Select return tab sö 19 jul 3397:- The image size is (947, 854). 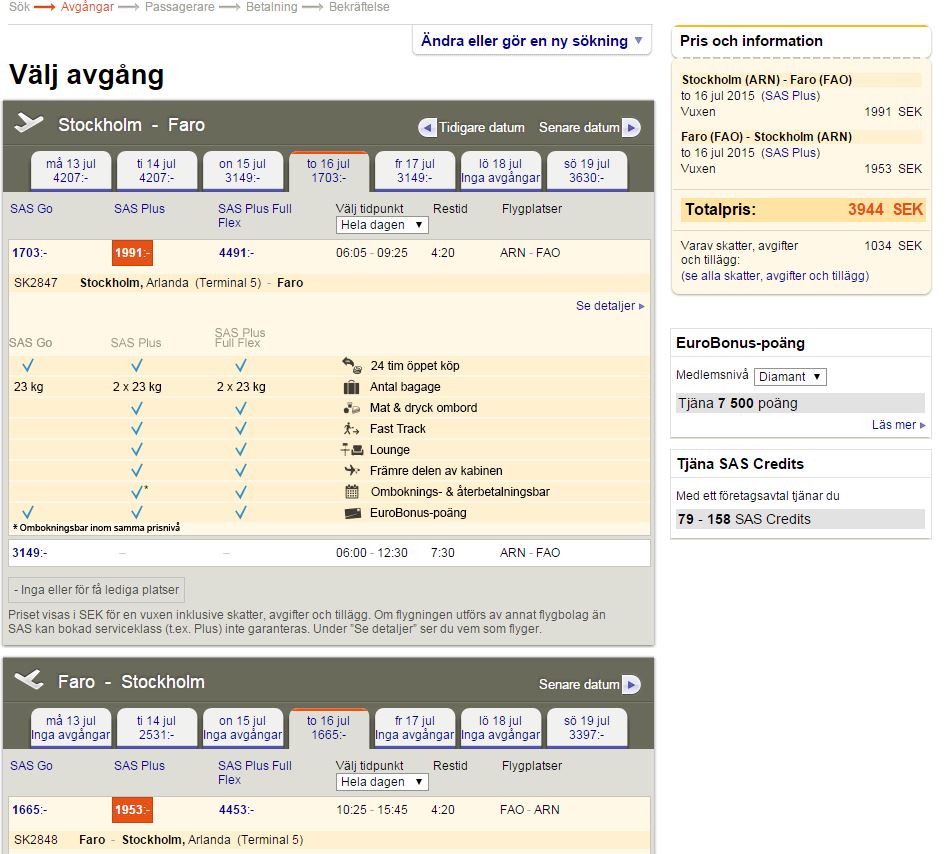click(586, 728)
